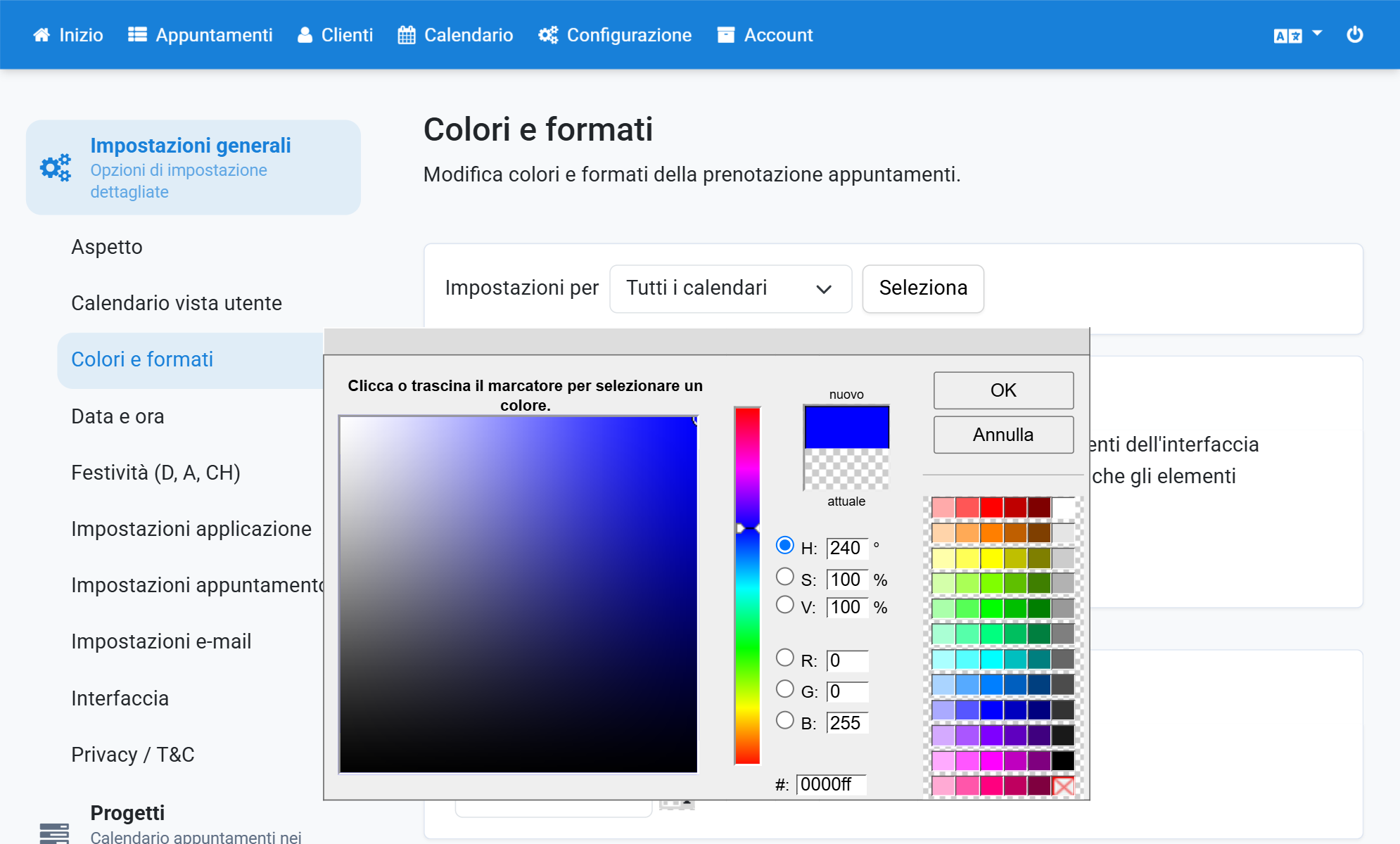Open Impostazioni appuntamento settings page
This screenshot has height=844, width=1400.
[x=197, y=585]
